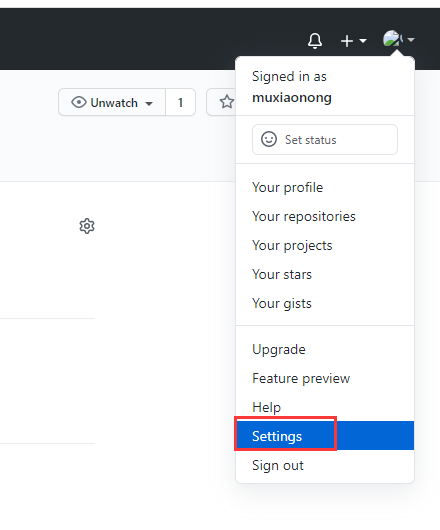The height and width of the screenshot is (530, 440).
Task: Click the smiley face status icon
Action: [269, 139]
